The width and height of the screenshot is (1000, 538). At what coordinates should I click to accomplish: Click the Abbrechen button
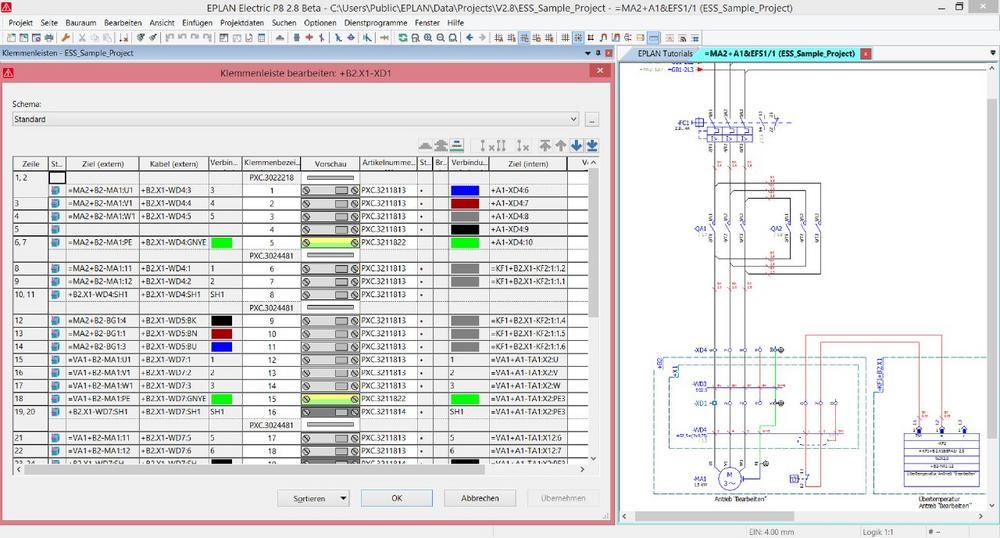coord(480,498)
